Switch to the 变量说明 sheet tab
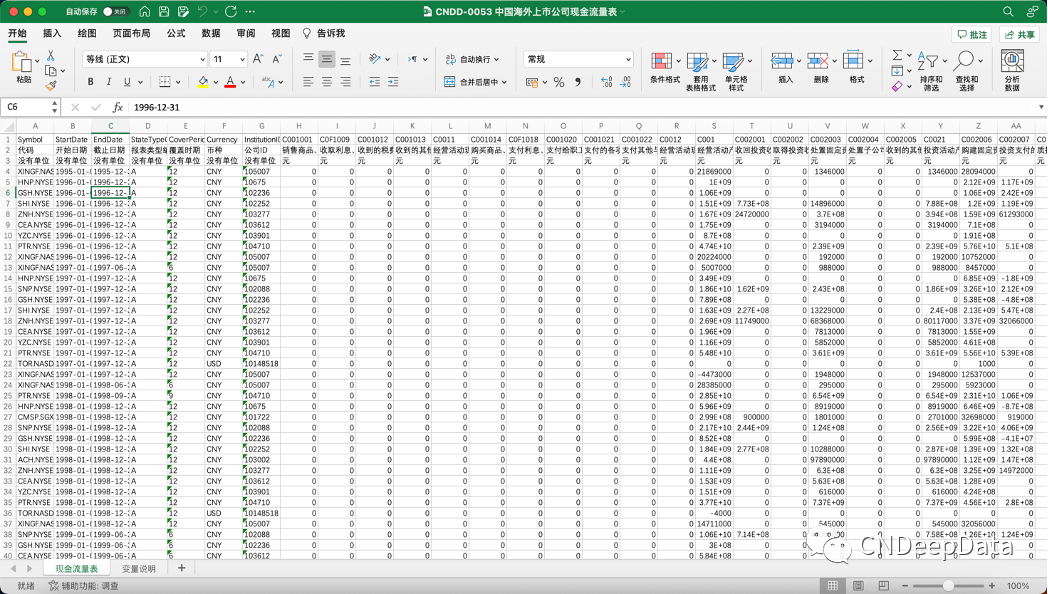The image size is (1048, 594). [x=138, y=569]
